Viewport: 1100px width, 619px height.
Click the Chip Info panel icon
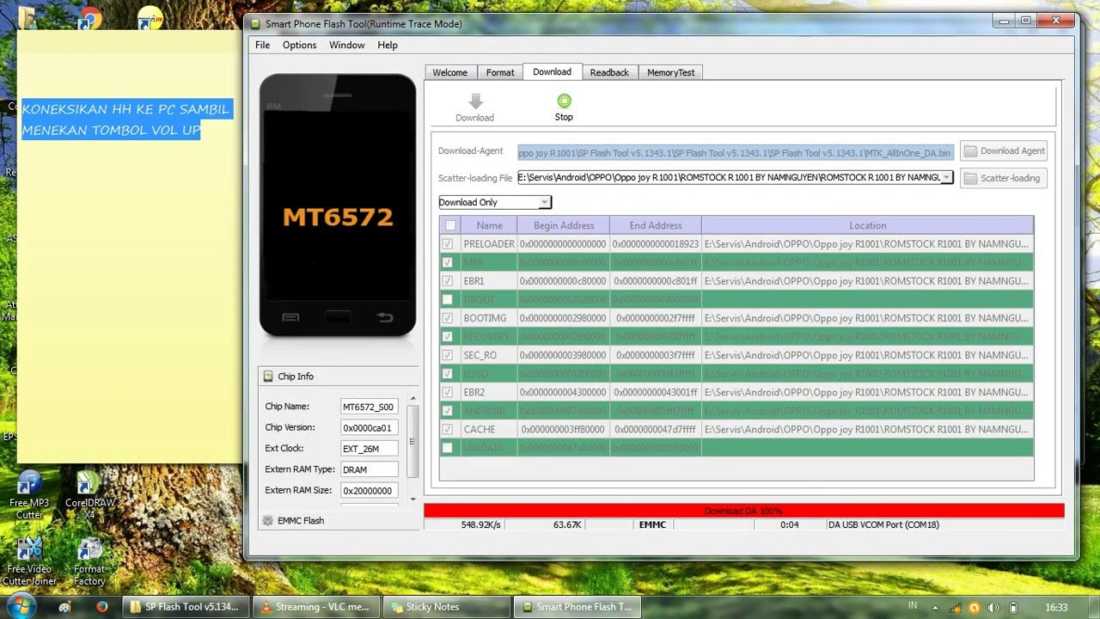click(268, 376)
